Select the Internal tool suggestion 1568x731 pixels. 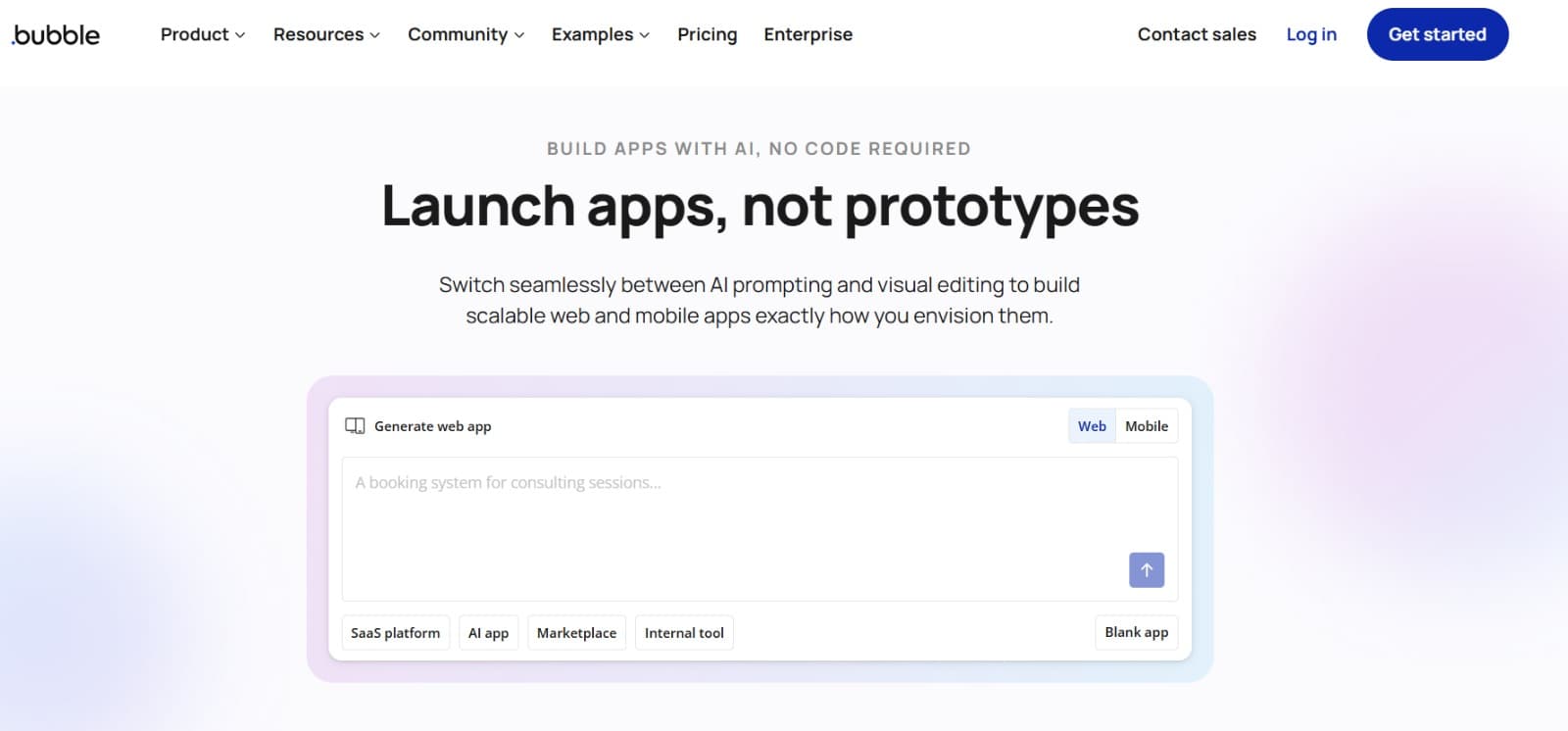(684, 633)
